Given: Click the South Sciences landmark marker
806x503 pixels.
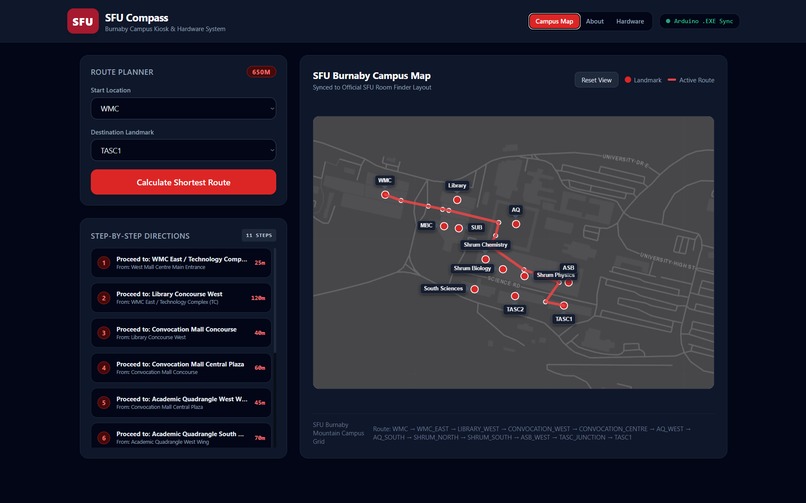Looking at the screenshot, I should (474, 289).
